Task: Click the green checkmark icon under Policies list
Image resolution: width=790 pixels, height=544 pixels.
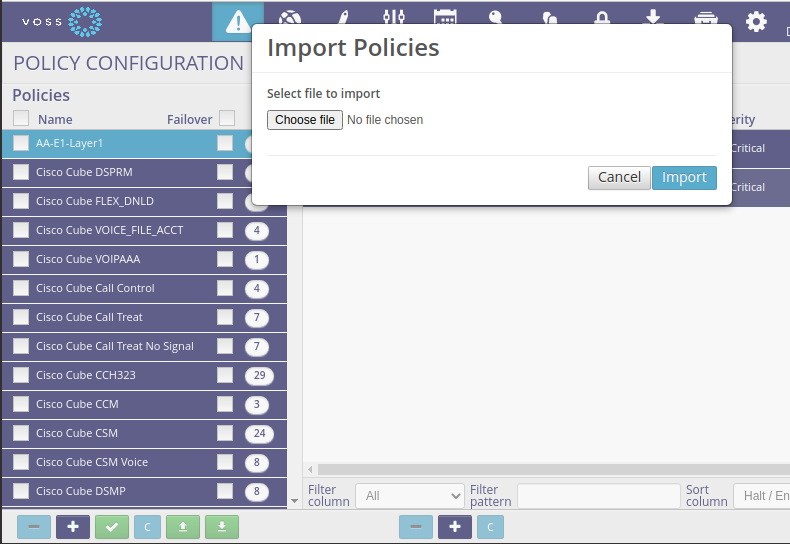Action: [112, 527]
